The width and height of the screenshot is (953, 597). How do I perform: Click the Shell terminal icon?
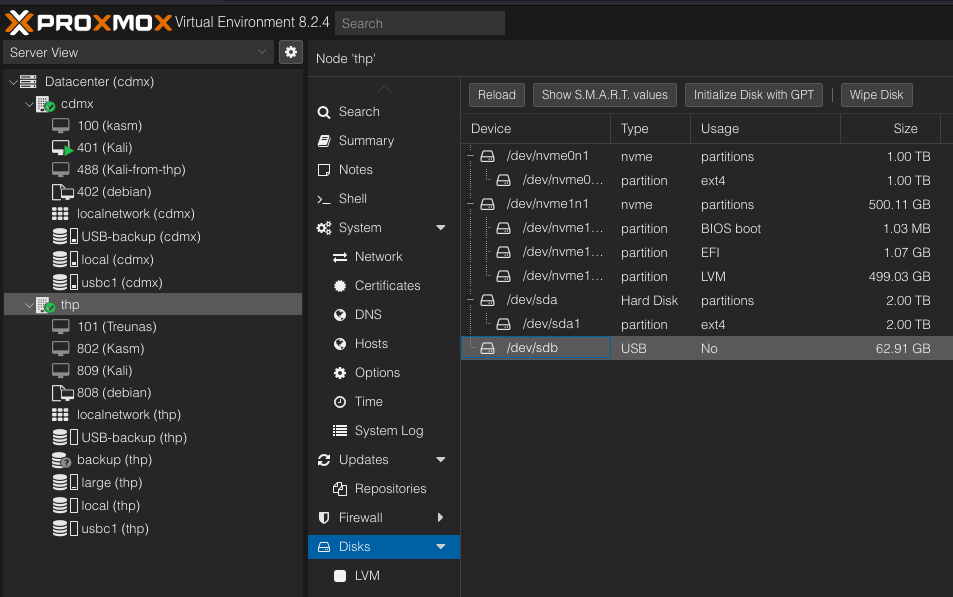pyautogui.click(x=323, y=199)
